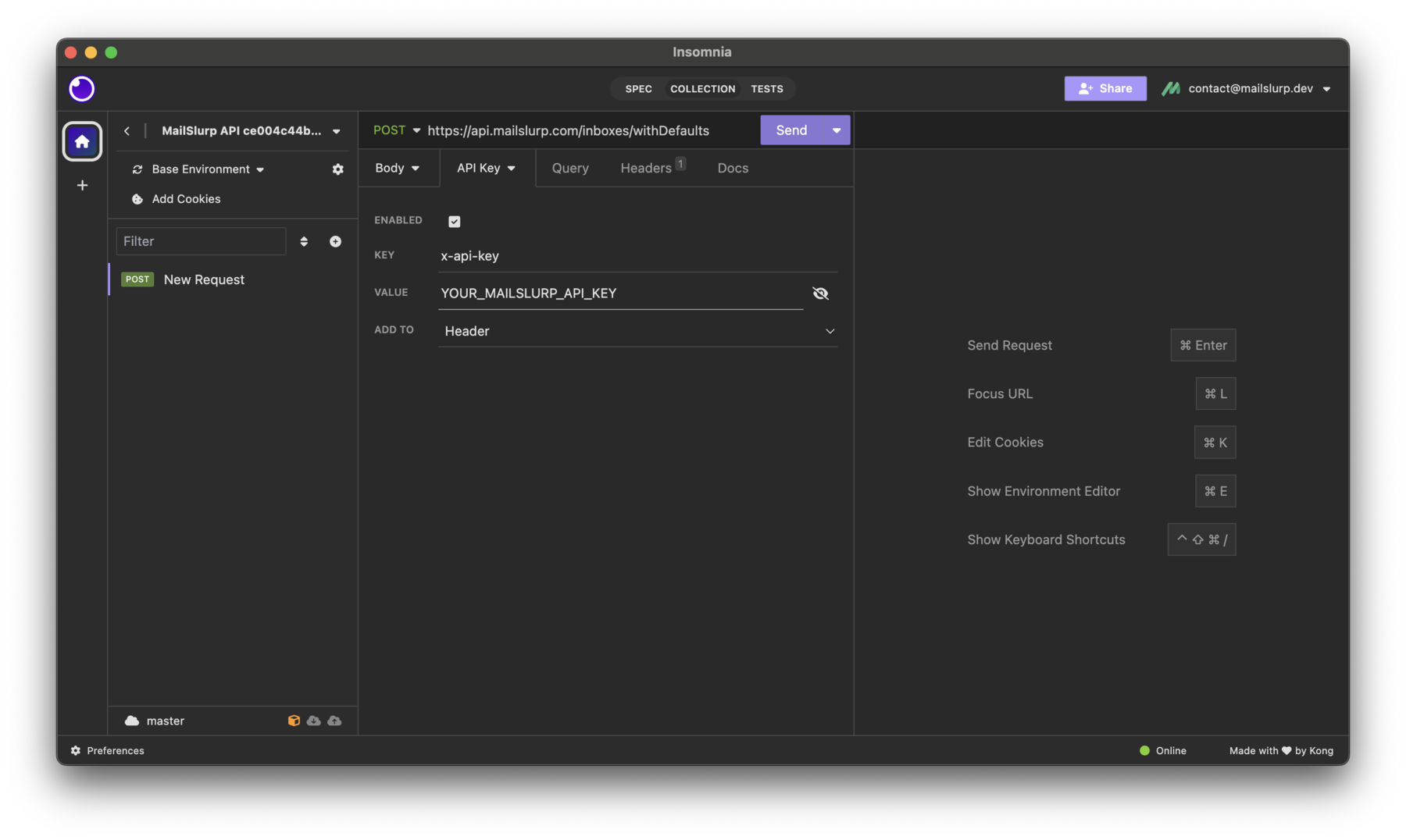Toggle API key value visibility eye icon
The image size is (1406, 840).
coord(820,294)
